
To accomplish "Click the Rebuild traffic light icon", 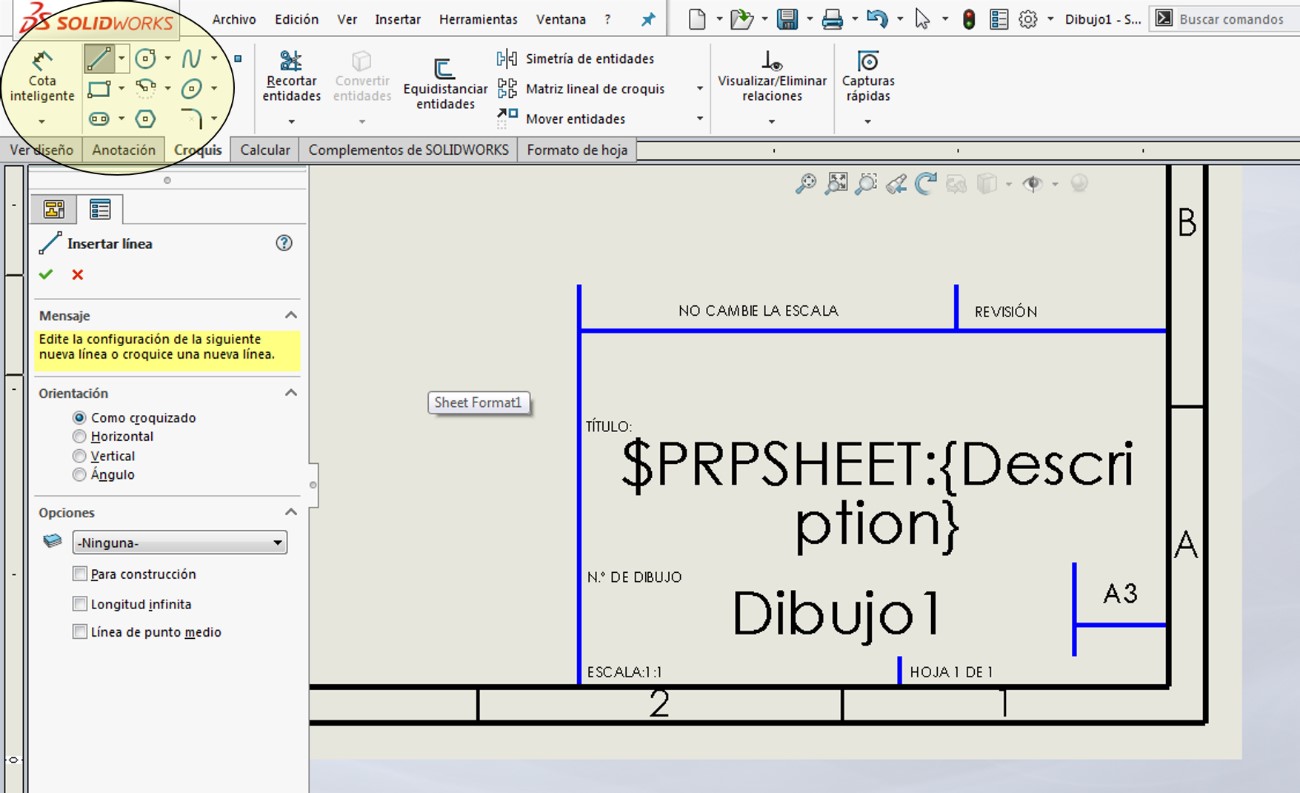I will coord(968,19).
